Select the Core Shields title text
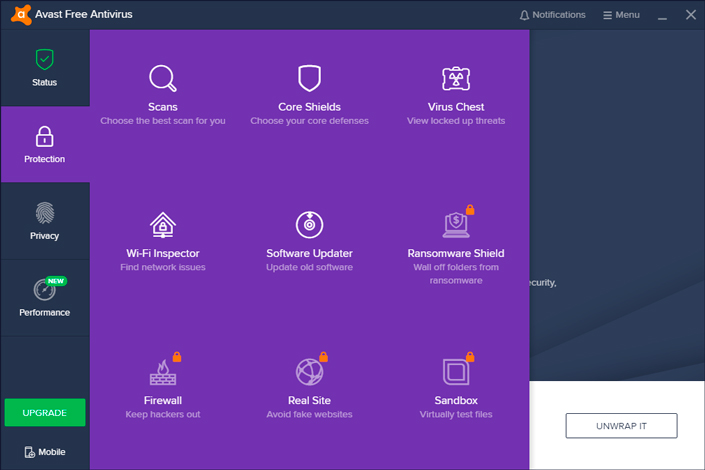The image size is (705, 470). pos(309,107)
